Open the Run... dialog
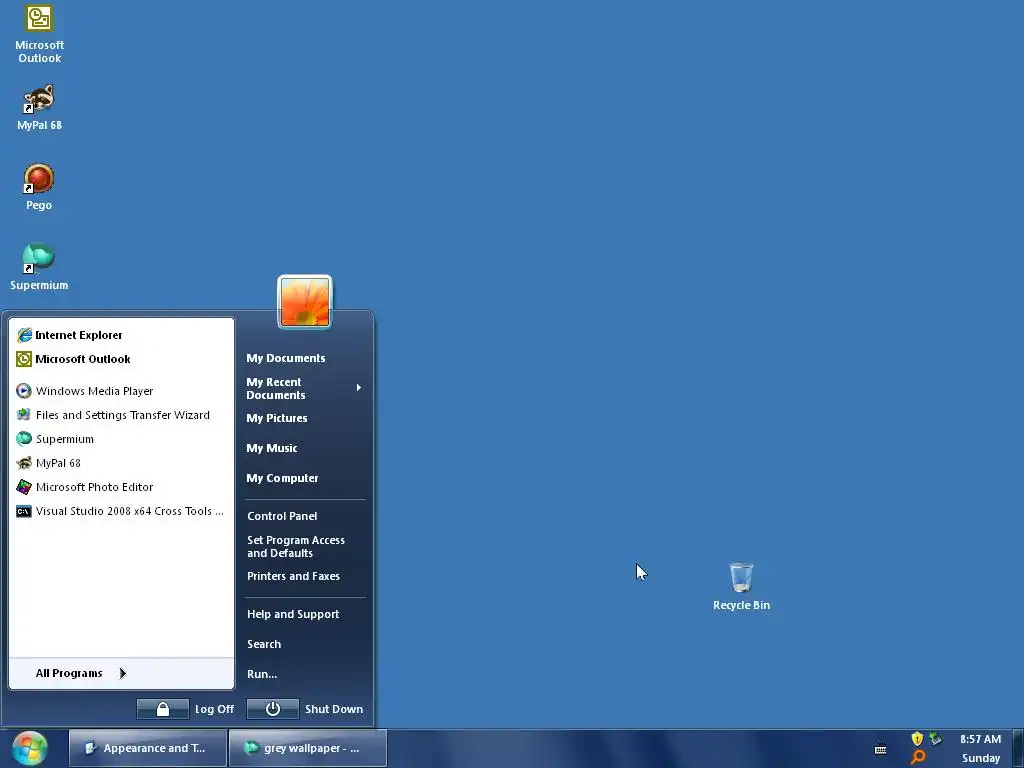Screen dimensions: 1024x768 [x=262, y=675]
